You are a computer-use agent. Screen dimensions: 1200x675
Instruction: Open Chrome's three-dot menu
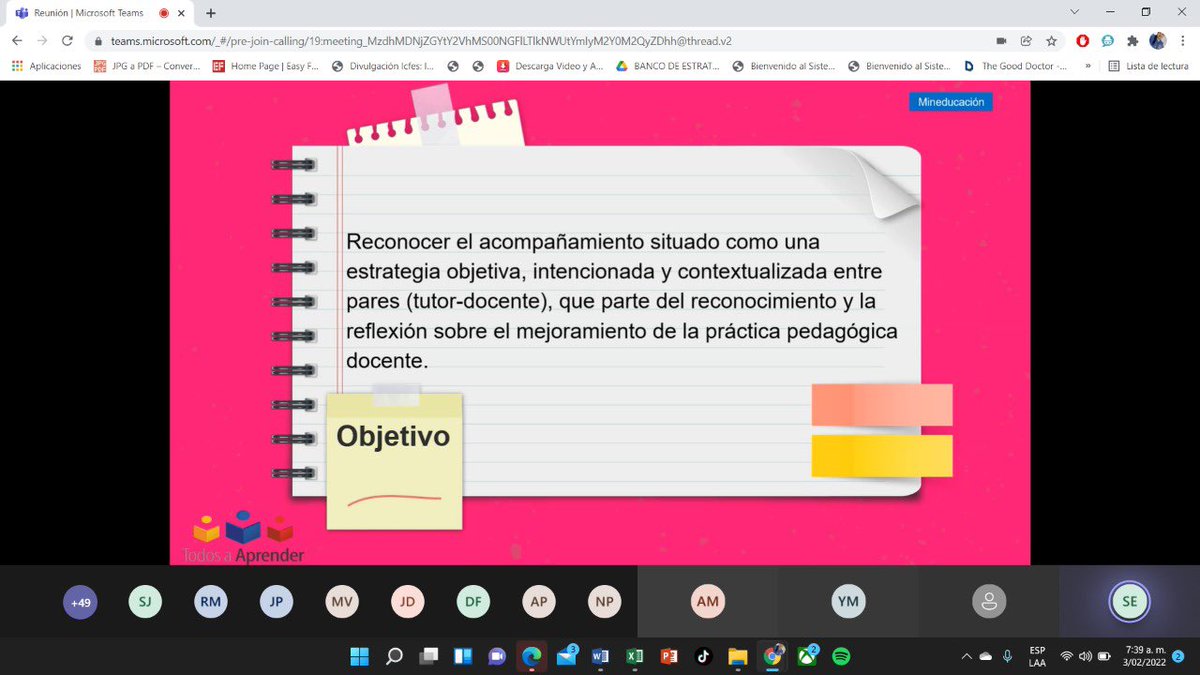(x=1183, y=41)
